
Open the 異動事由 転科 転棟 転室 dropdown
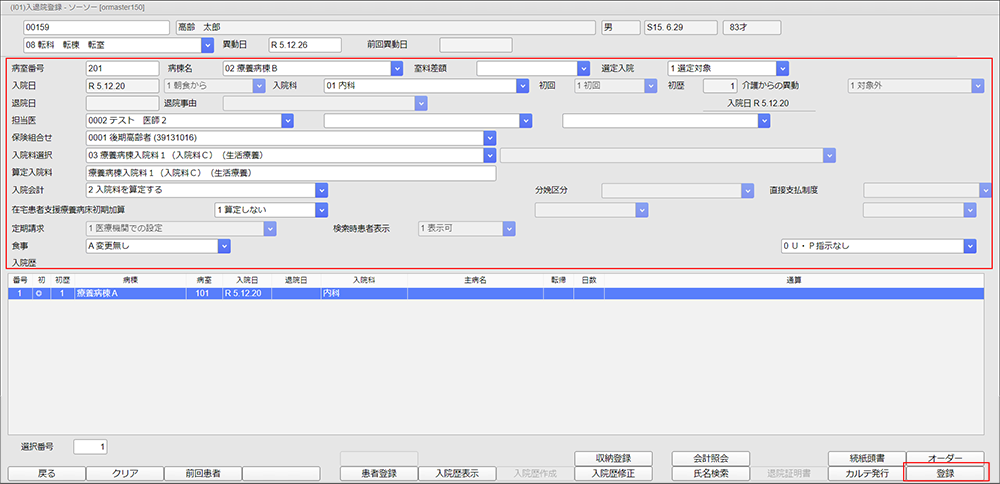[x=207, y=45]
